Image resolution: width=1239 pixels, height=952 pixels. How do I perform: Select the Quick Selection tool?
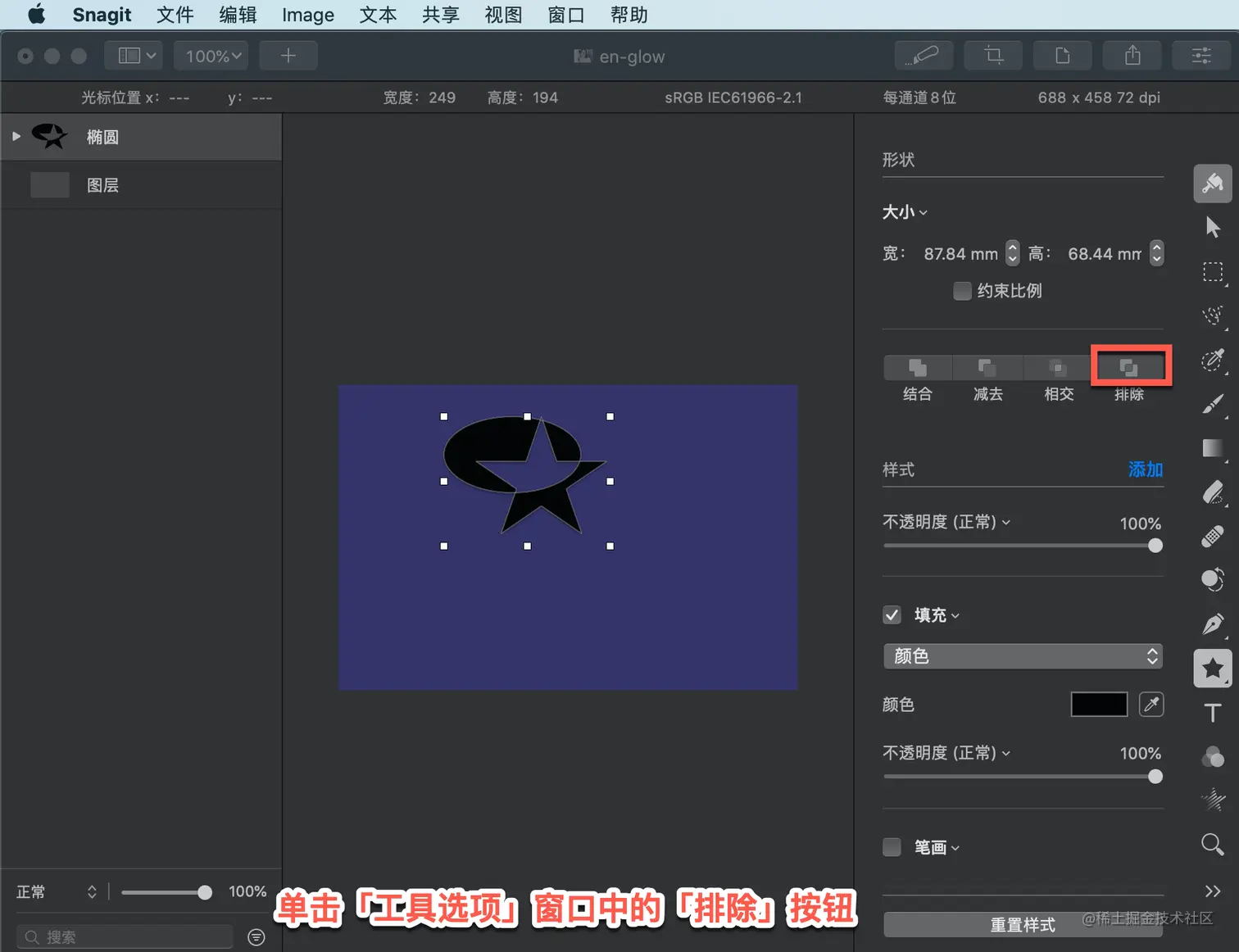[1213, 315]
